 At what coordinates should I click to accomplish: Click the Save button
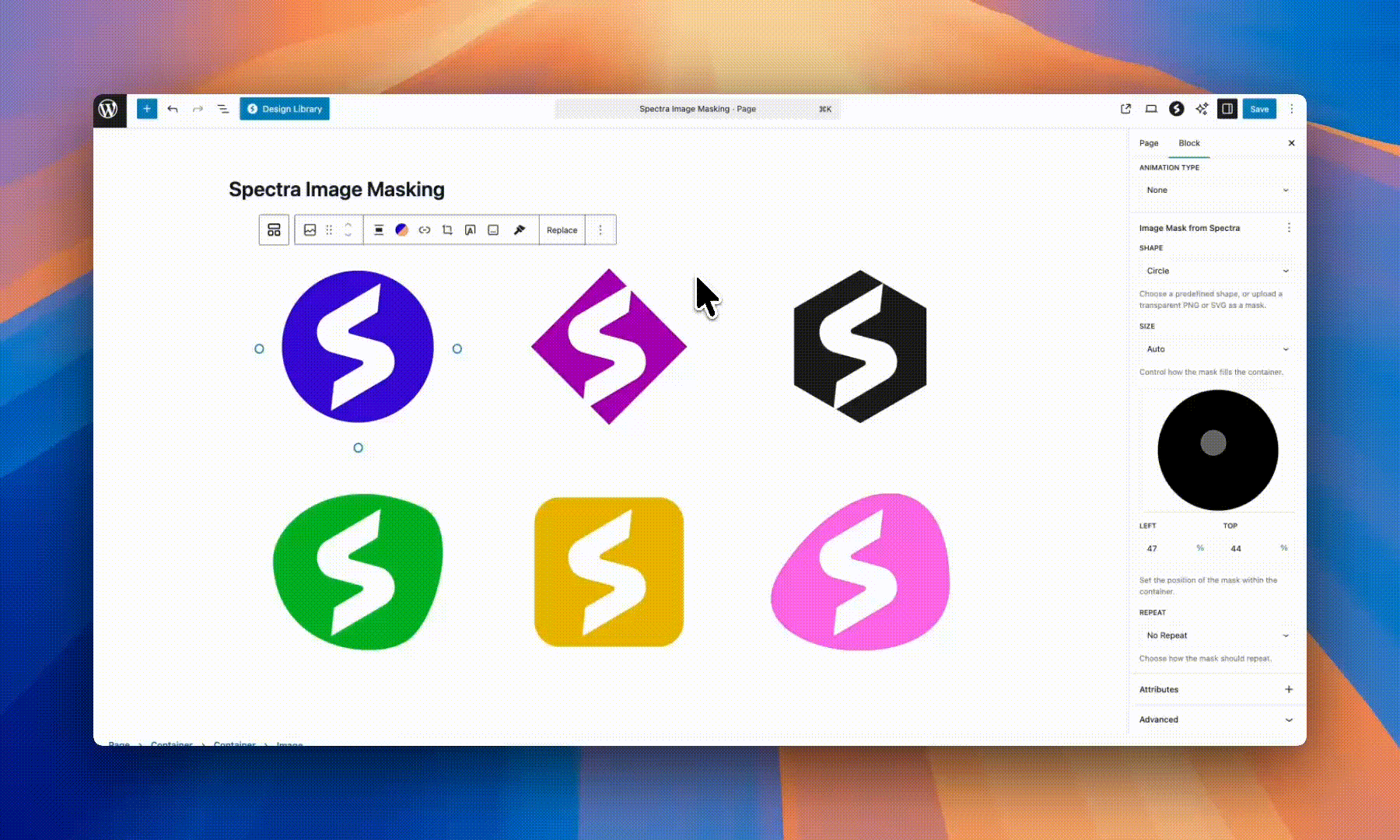[x=1259, y=109]
